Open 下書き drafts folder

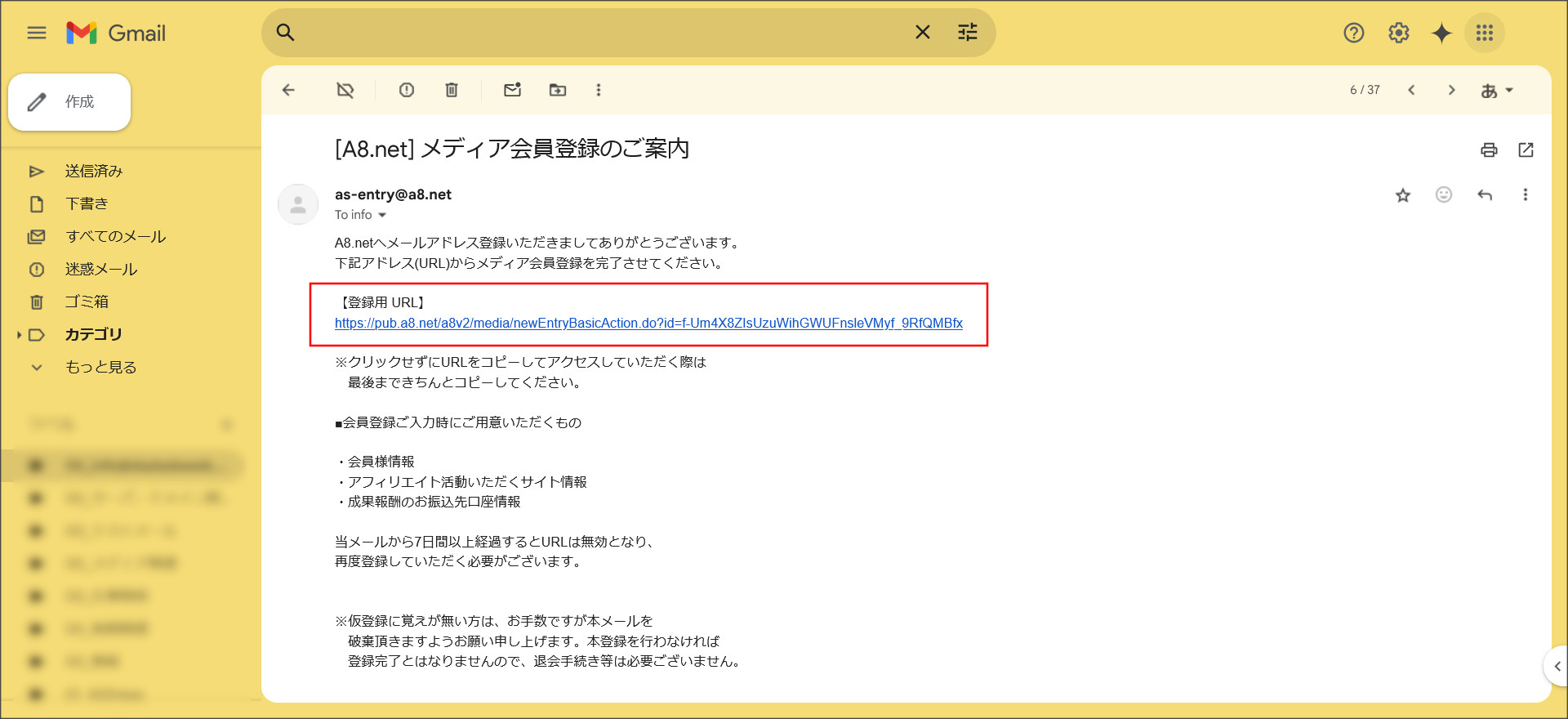click(x=87, y=204)
